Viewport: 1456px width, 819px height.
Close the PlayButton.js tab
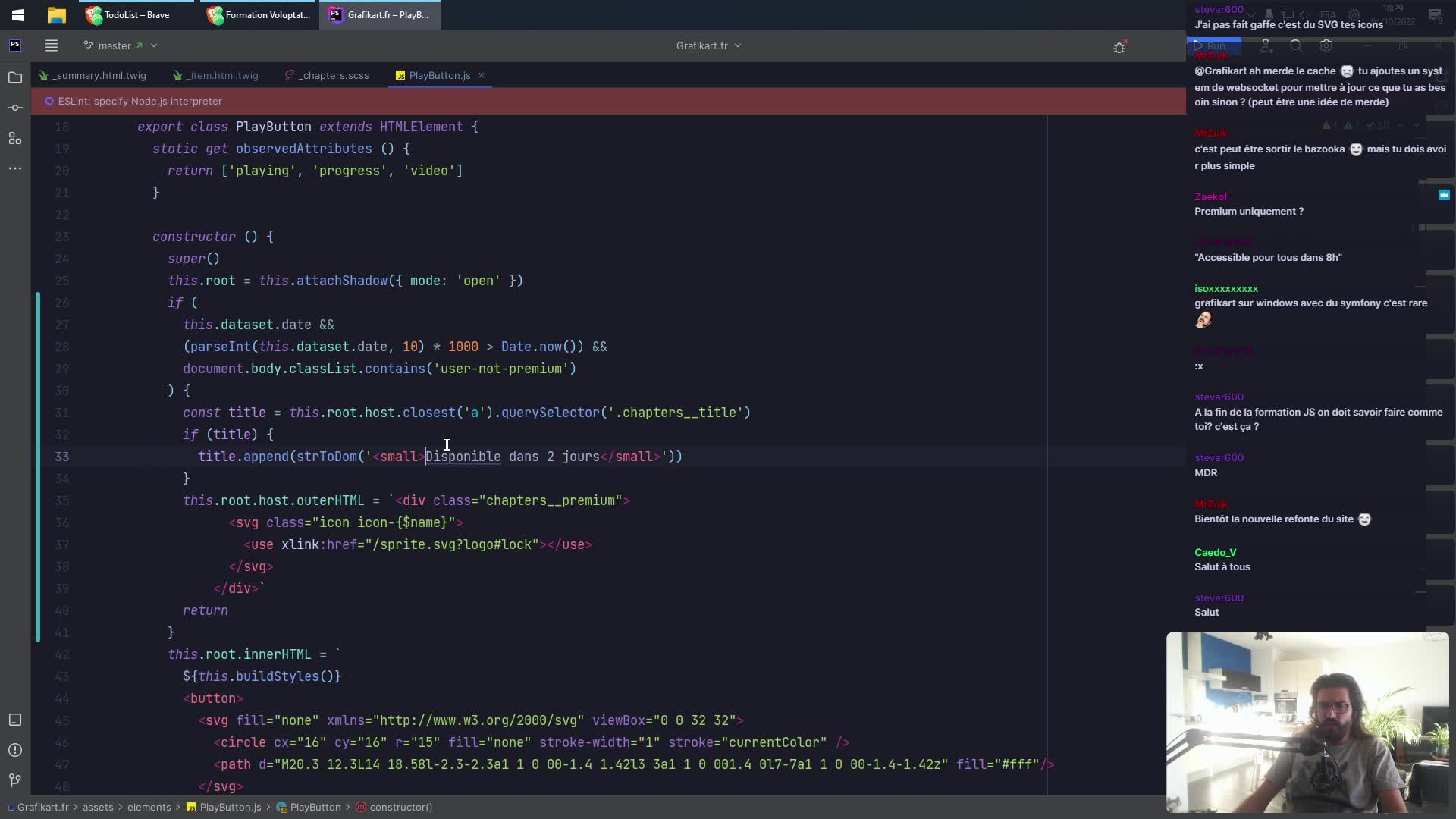pyautogui.click(x=482, y=75)
